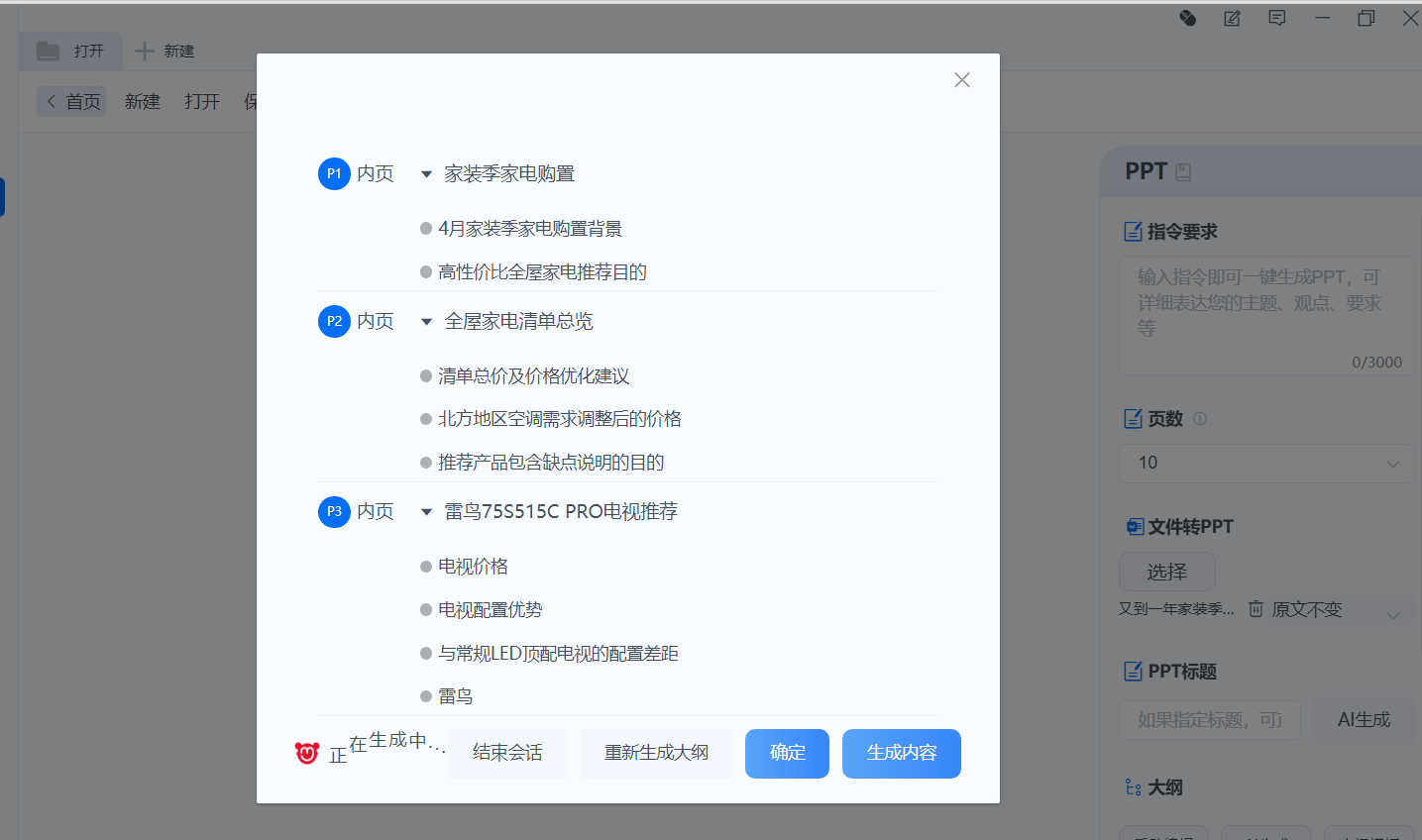The width and height of the screenshot is (1422, 840).
Task: Collapse the 全屋家电清单总览 section
Action: click(x=426, y=322)
